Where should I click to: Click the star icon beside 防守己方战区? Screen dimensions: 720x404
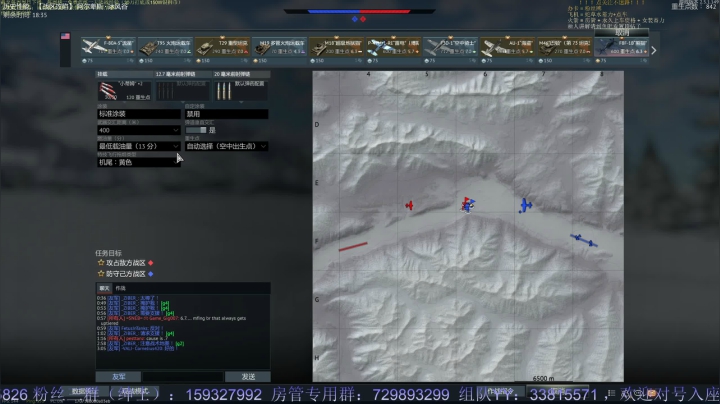coord(101,274)
